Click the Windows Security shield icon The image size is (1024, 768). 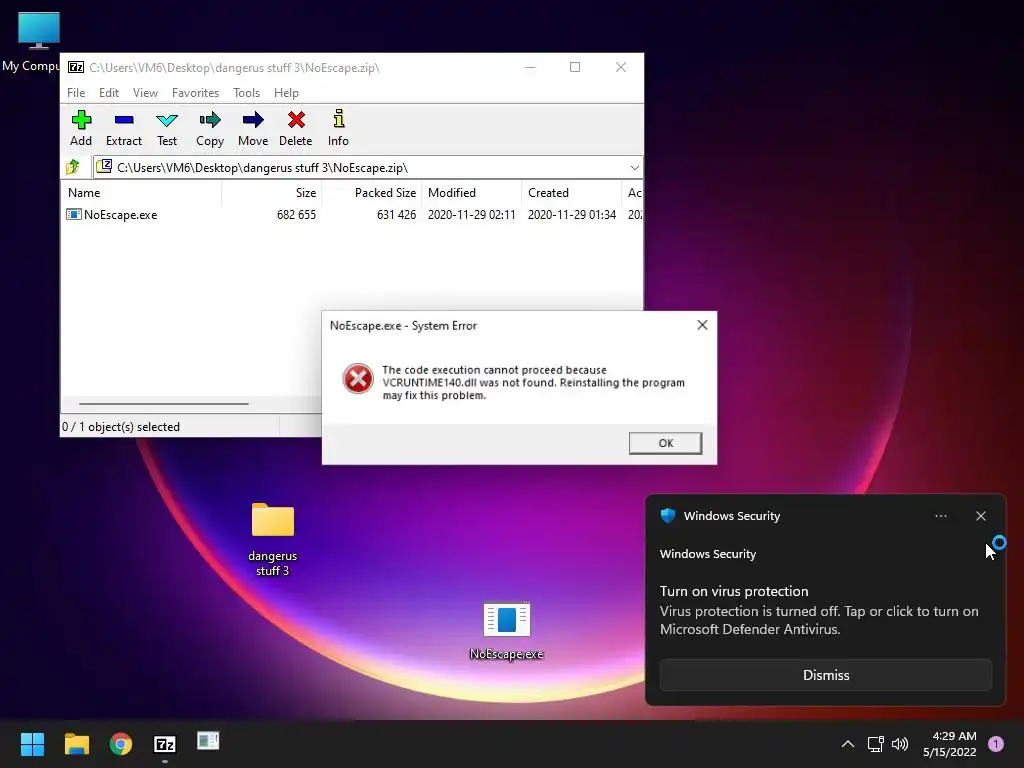pyautogui.click(x=667, y=515)
